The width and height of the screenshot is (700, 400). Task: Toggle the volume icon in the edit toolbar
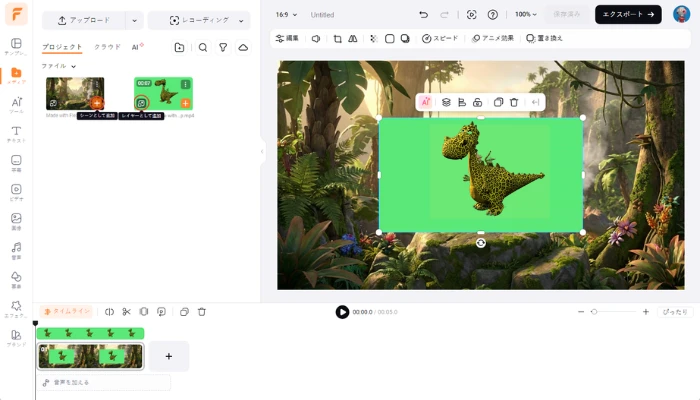pyautogui.click(x=316, y=38)
